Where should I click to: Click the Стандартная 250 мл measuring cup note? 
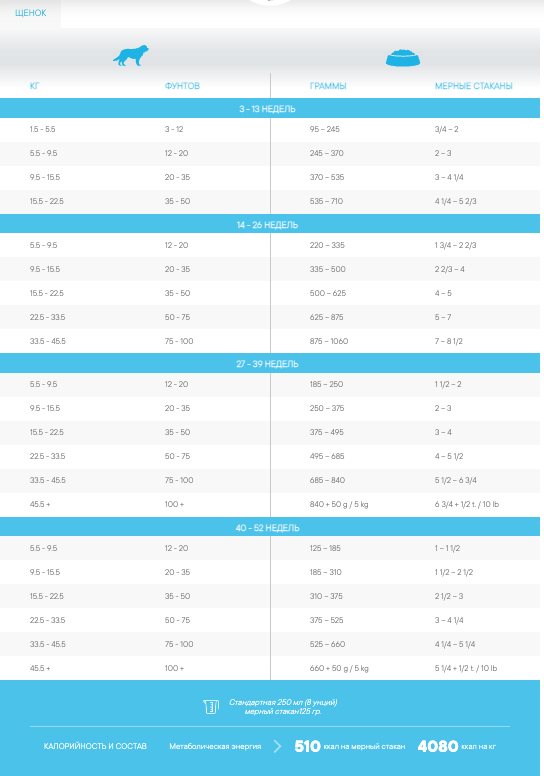click(x=283, y=707)
